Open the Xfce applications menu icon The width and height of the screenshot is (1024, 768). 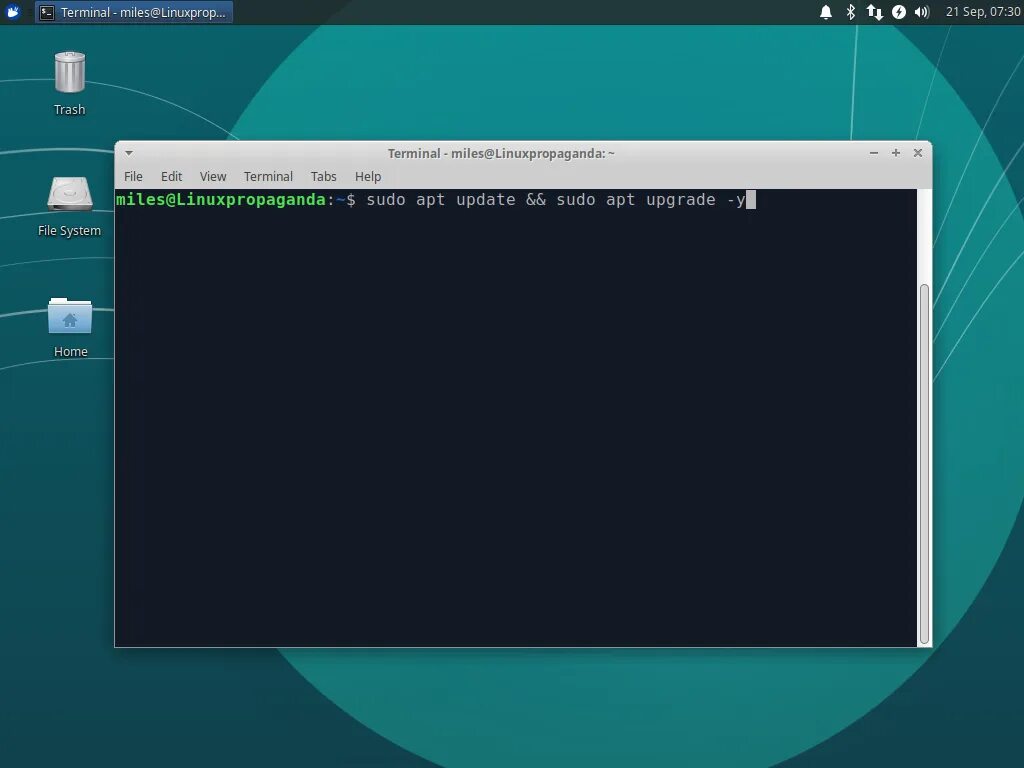click(13, 12)
